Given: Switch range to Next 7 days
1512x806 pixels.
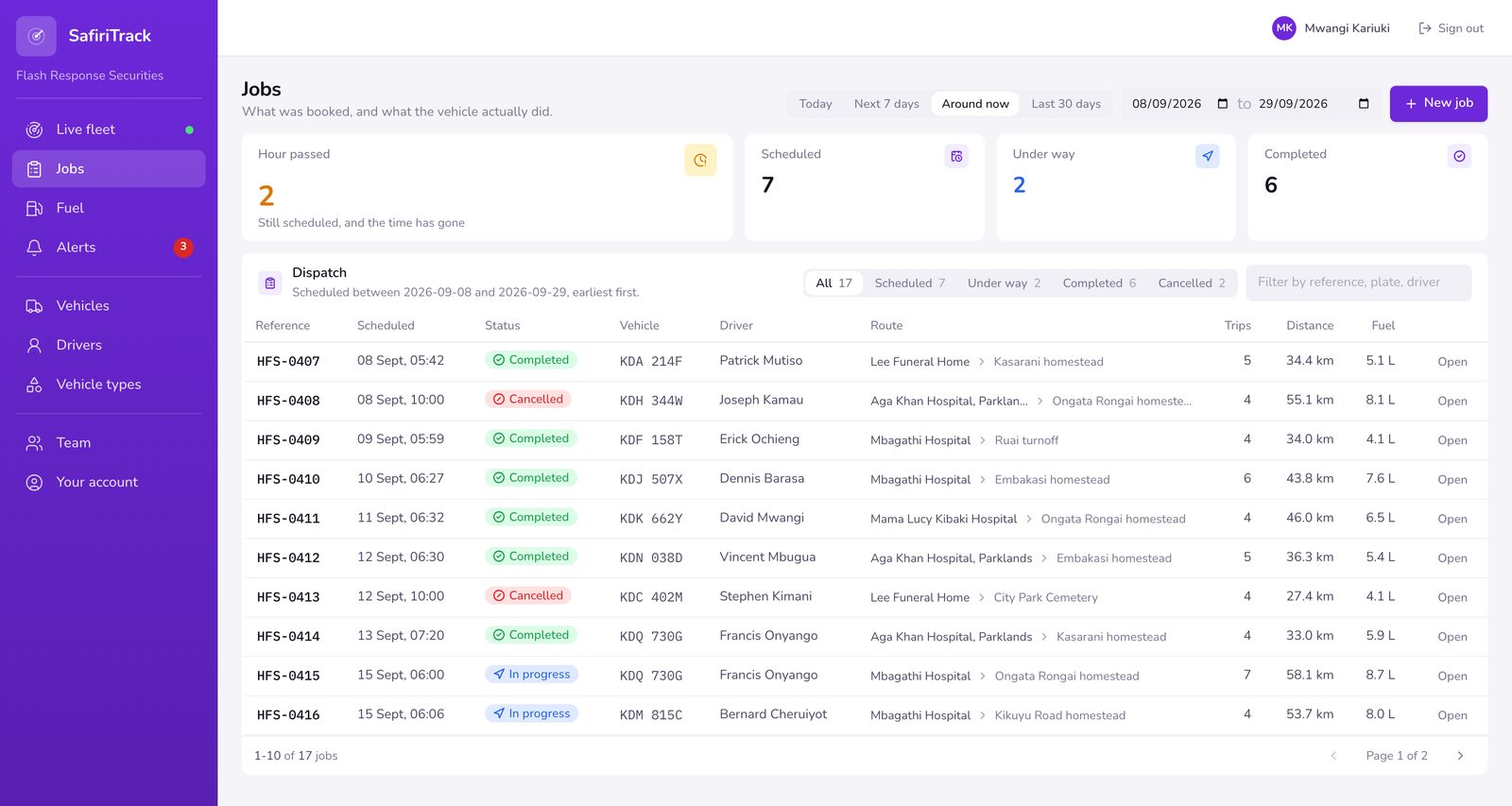Looking at the screenshot, I should (886, 104).
